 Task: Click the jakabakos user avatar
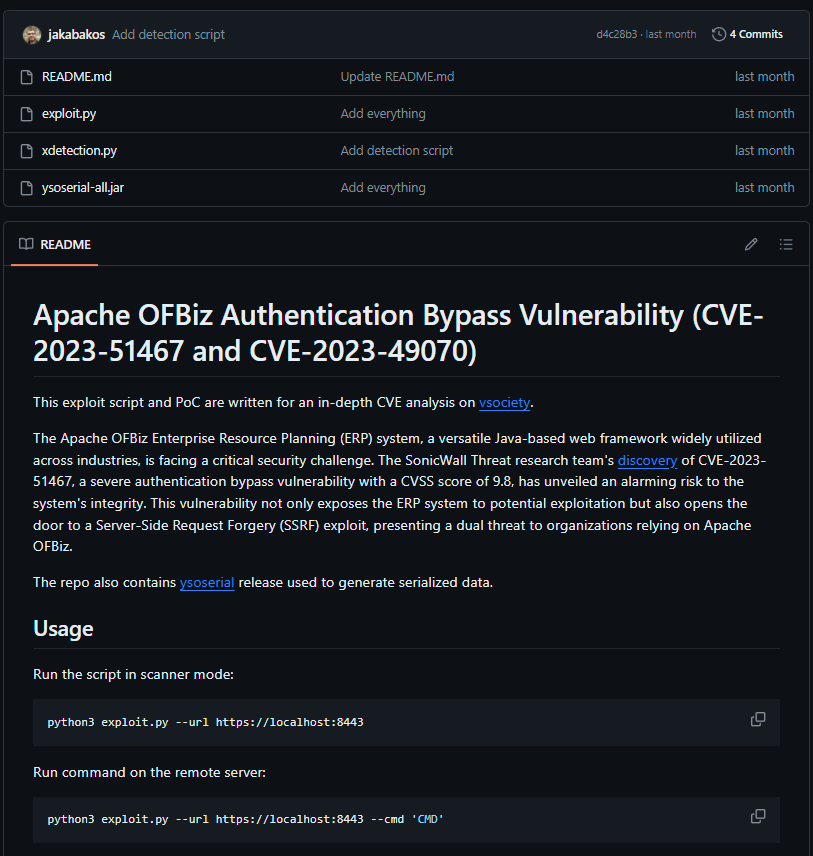[32, 34]
